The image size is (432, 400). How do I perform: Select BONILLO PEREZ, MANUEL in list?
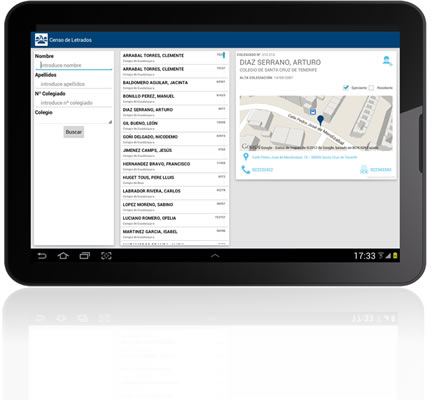[174, 98]
